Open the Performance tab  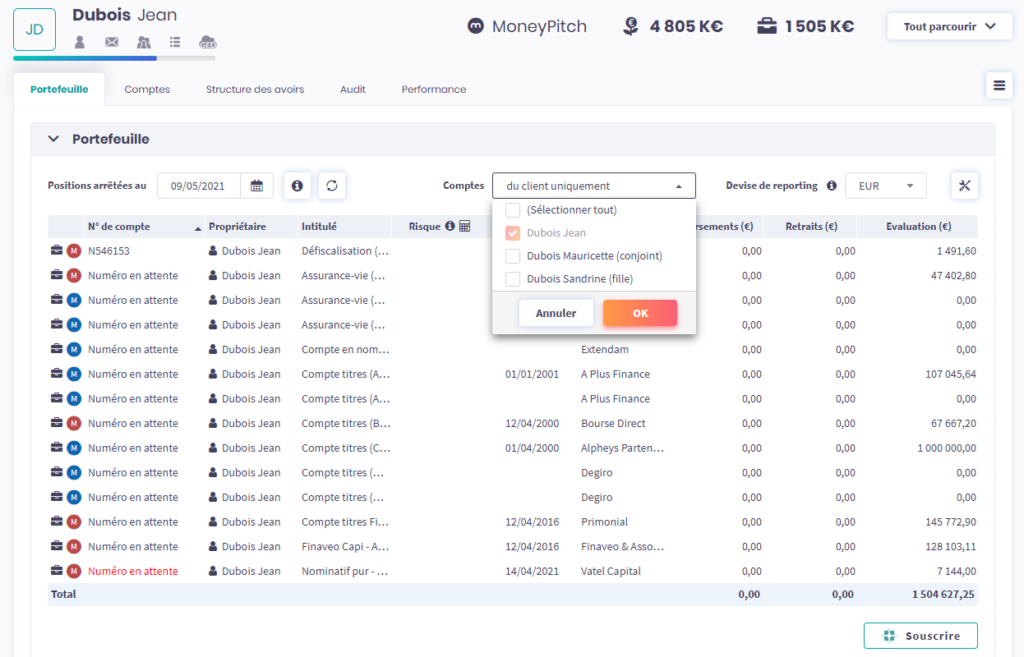pos(434,89)
